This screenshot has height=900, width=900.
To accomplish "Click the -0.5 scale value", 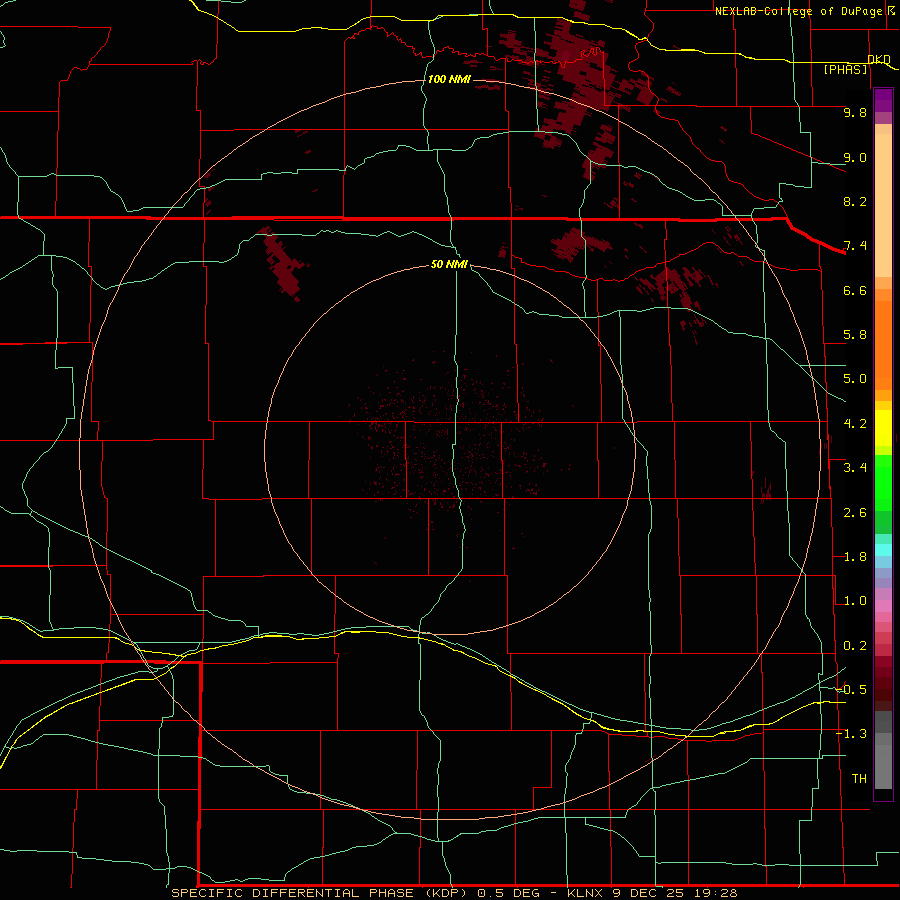I will pyautogui.click(x=852, y=690).
